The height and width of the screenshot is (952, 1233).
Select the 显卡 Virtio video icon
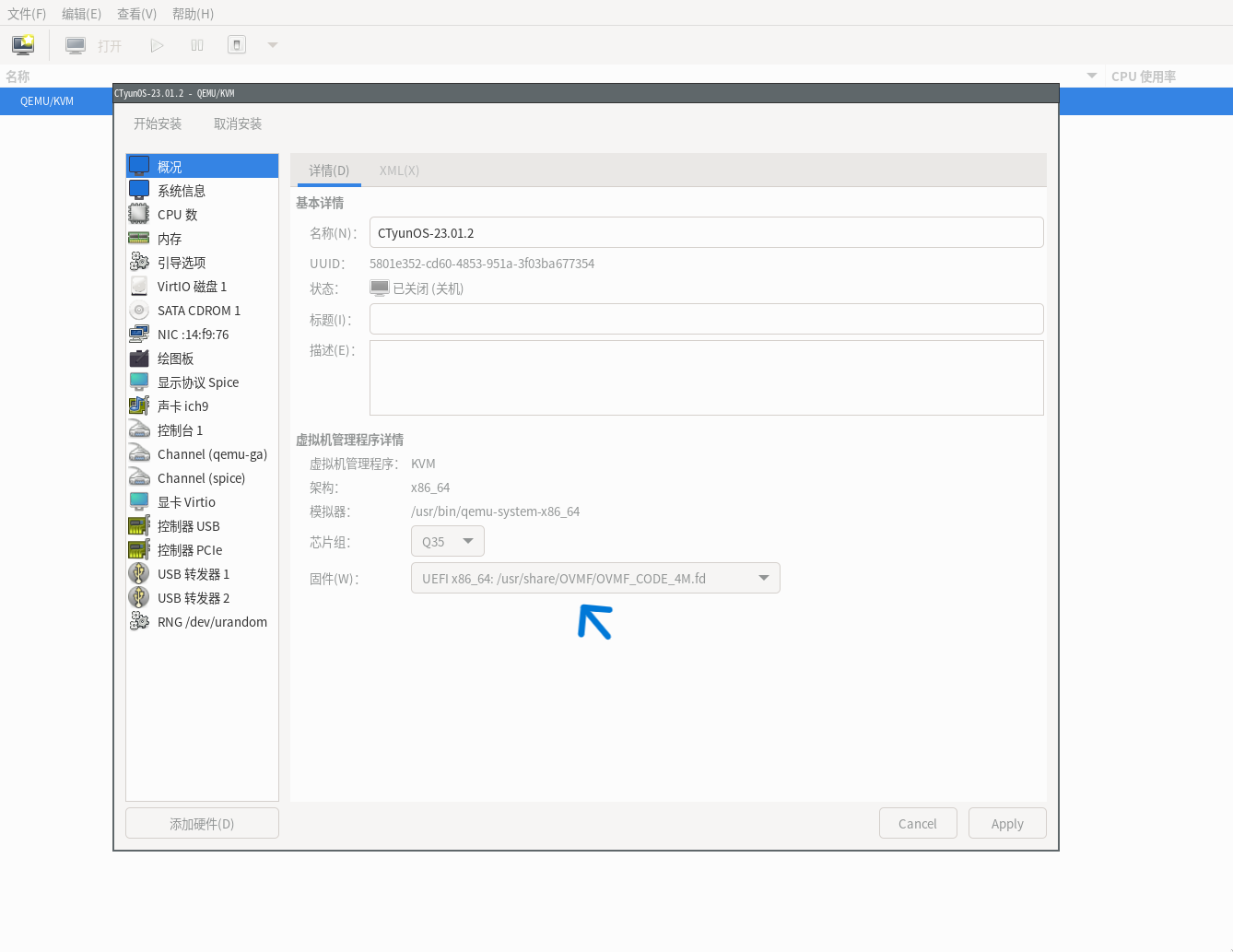[139, 502]
